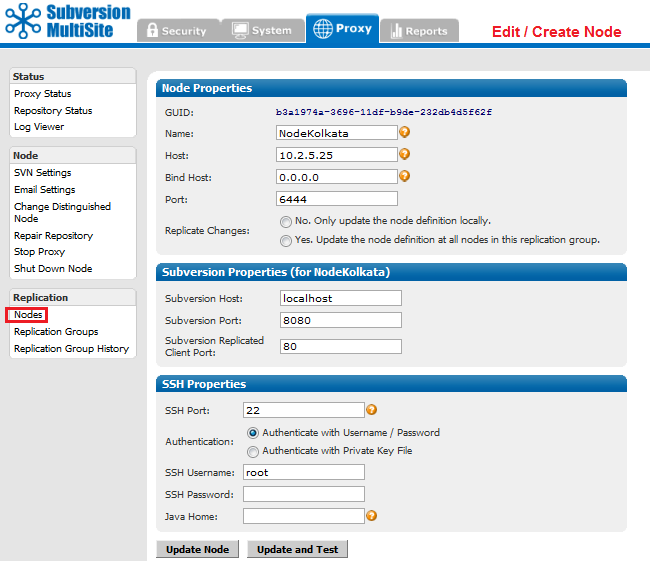Click the Node sidebar heading
Viewport: 650px width, 561px height.
(x=73, y=155)
